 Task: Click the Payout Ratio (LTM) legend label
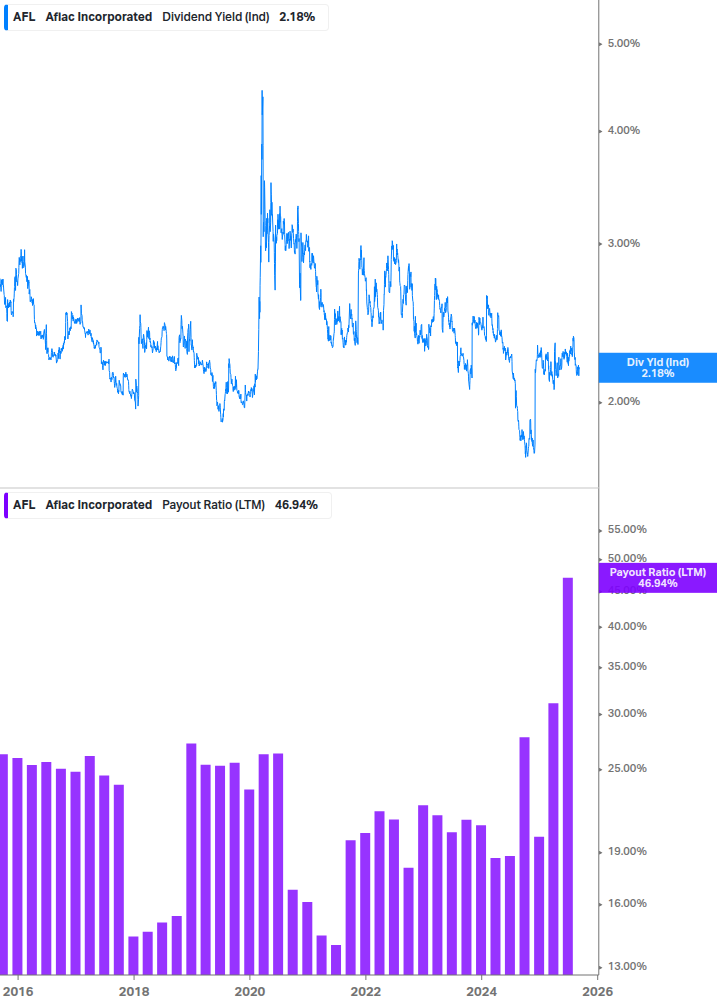click(213, 505)
